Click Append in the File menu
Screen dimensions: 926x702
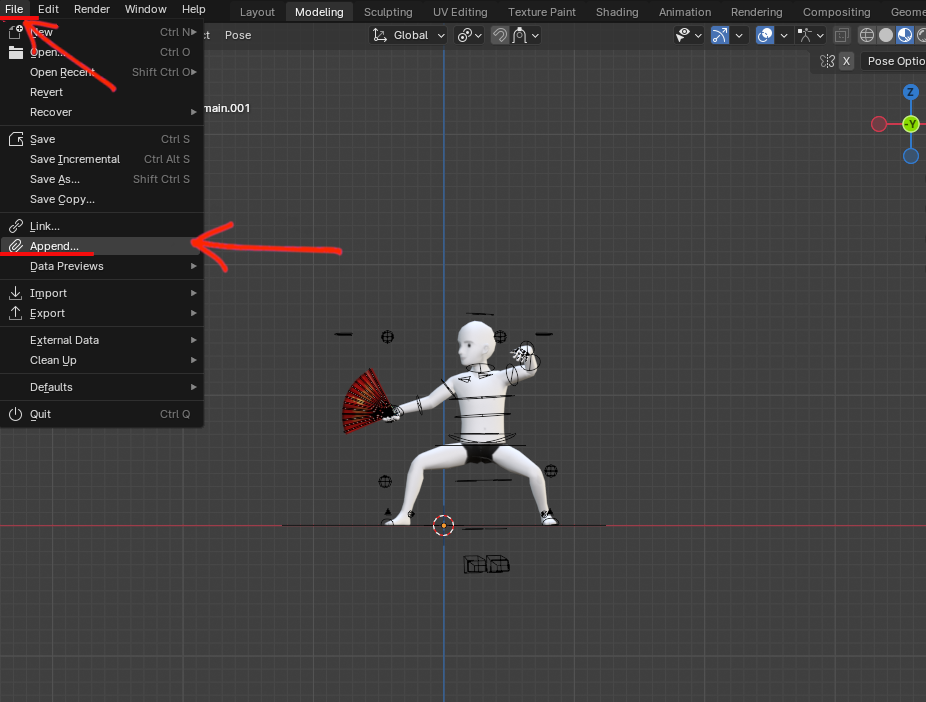(54, 246)
